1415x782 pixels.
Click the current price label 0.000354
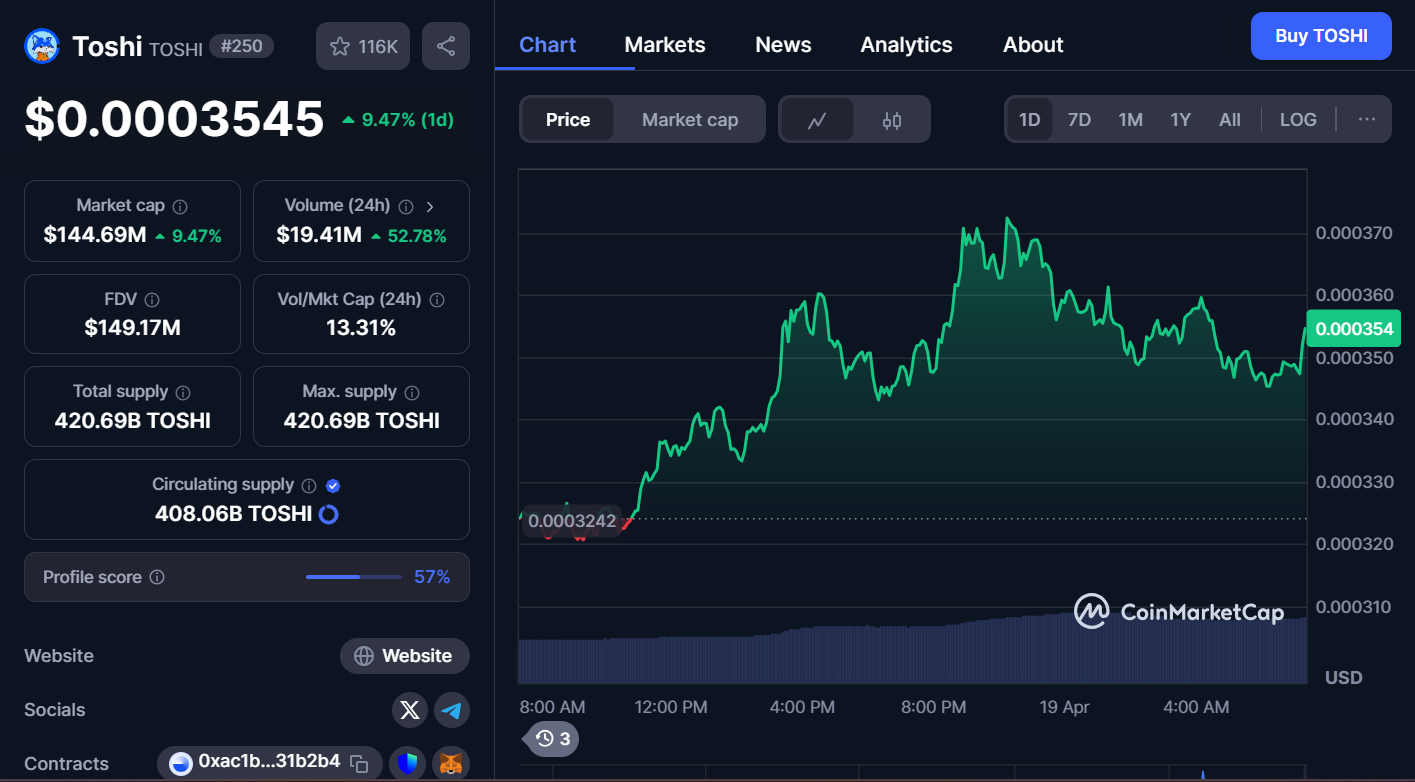coord(1353,329)
